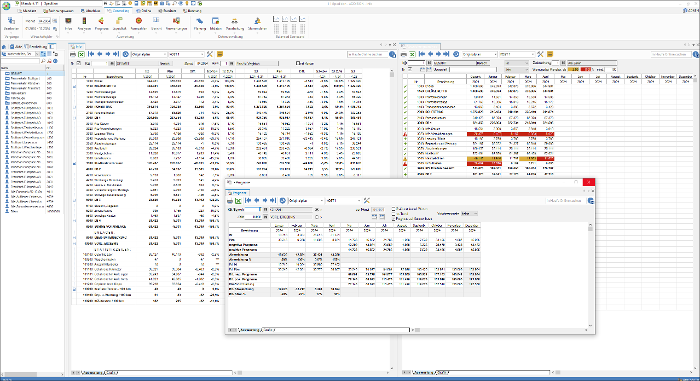Print from the popup dialog toolbar
Screen dimensions: 700x381
coord(230,201)
